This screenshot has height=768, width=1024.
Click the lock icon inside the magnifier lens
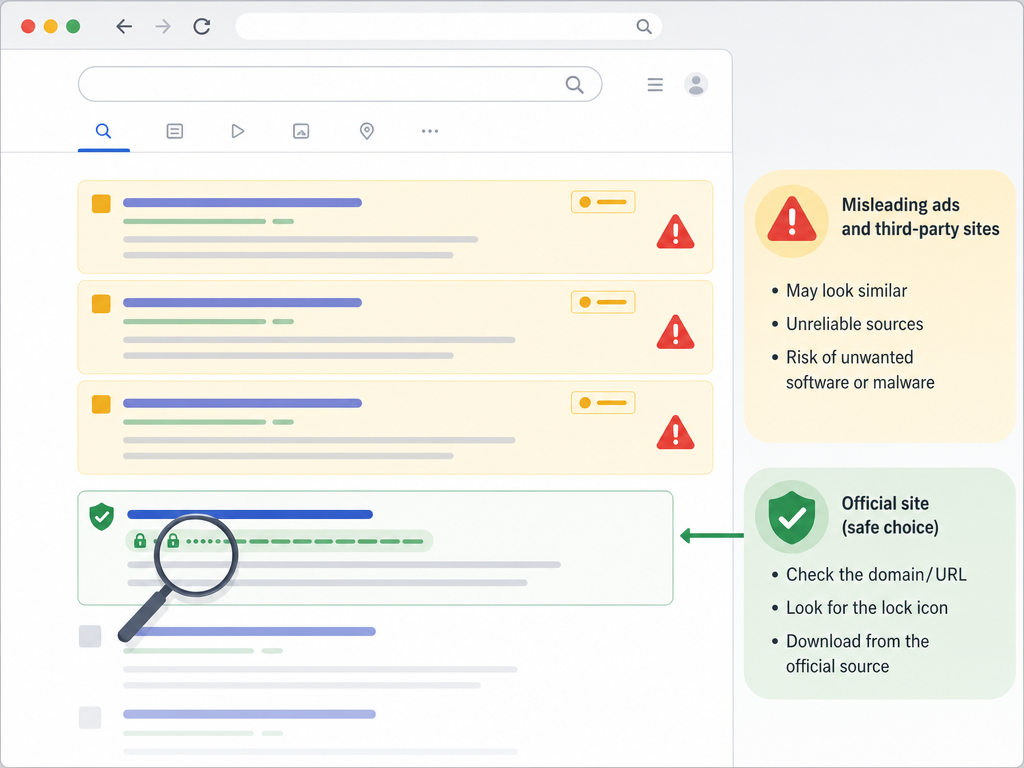(x=173, y=541)
